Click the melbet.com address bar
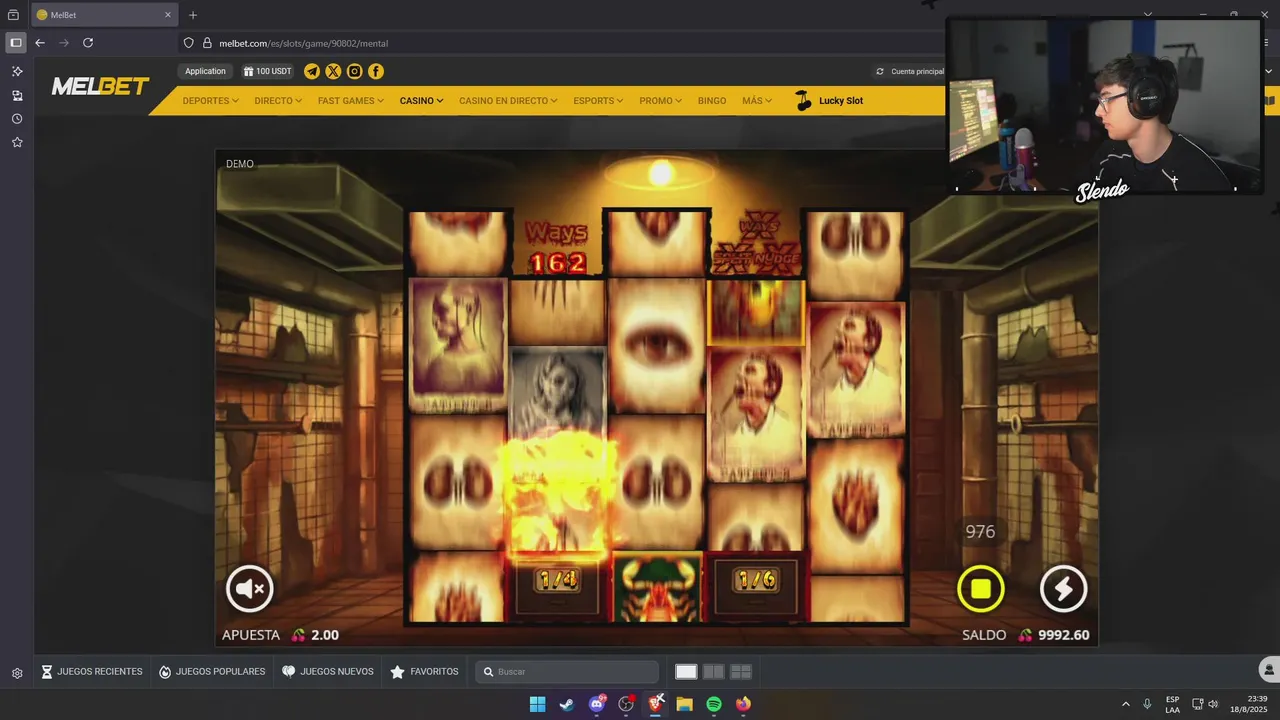This screenshot has height=720, width=1280. 560,43
